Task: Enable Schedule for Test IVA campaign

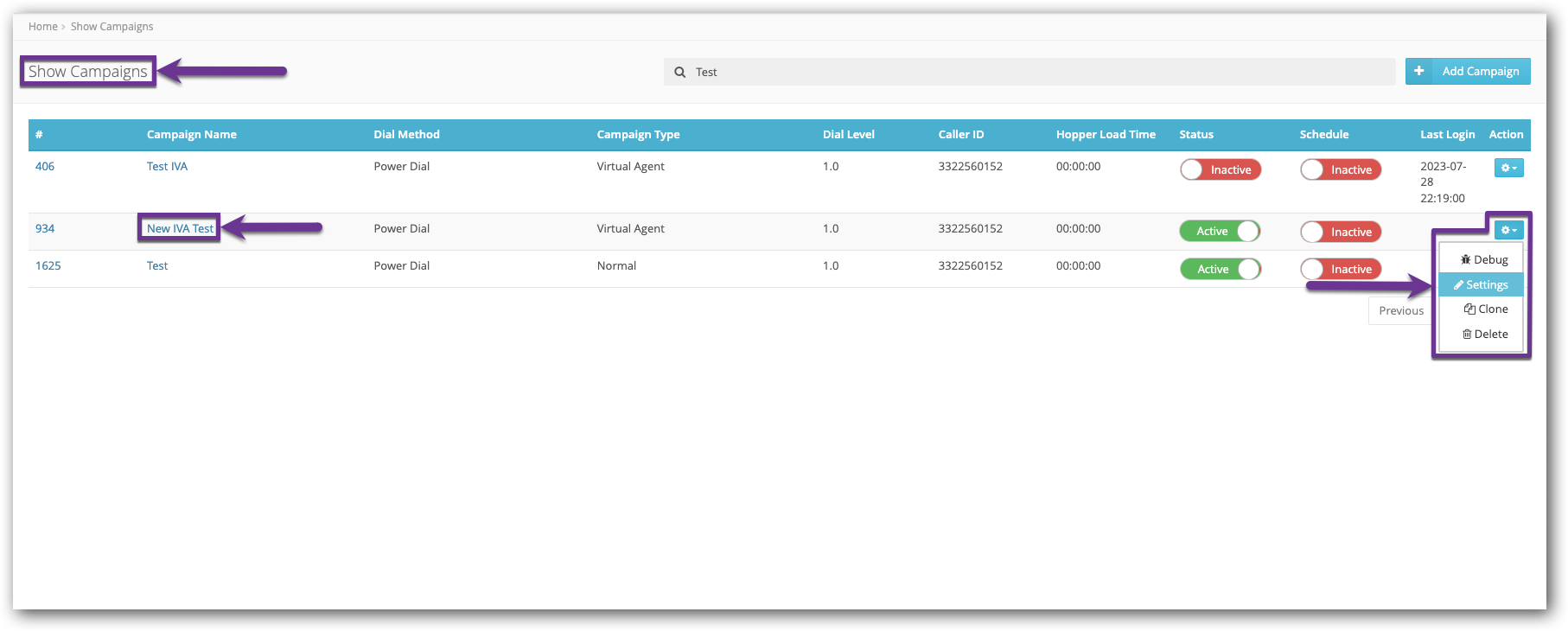Action: click(1340, 169)
